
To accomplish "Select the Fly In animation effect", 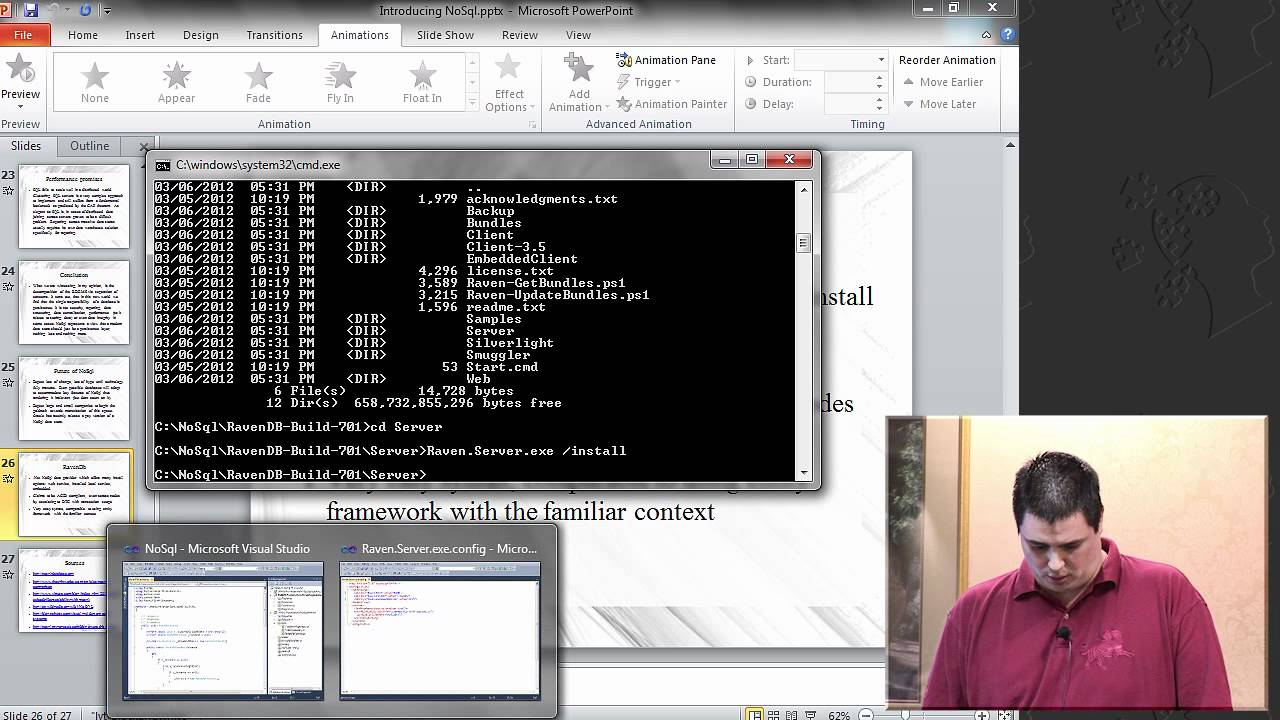I will (x=340, y=81).
